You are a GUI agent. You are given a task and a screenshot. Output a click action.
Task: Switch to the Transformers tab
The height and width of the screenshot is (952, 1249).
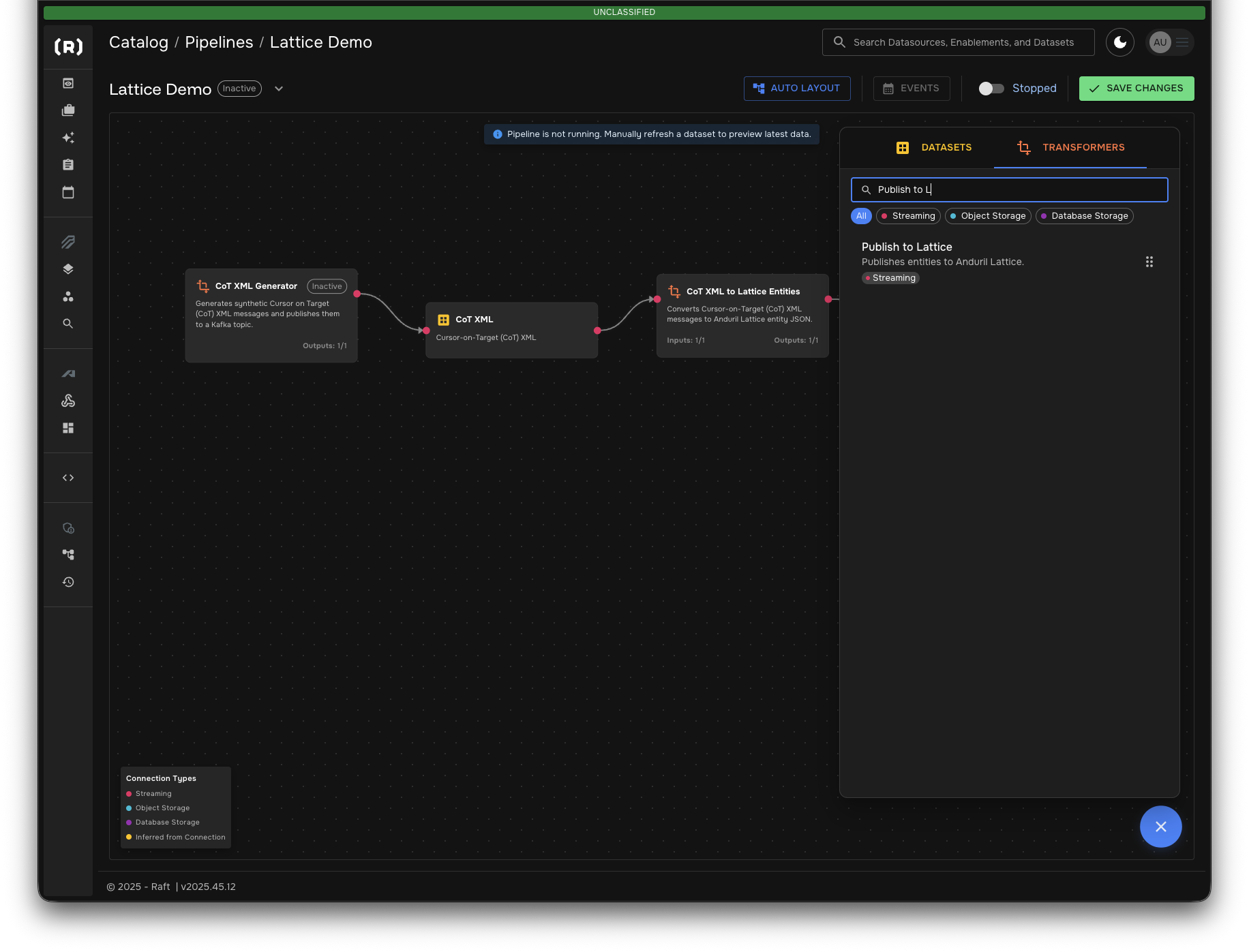[1070, 147]
